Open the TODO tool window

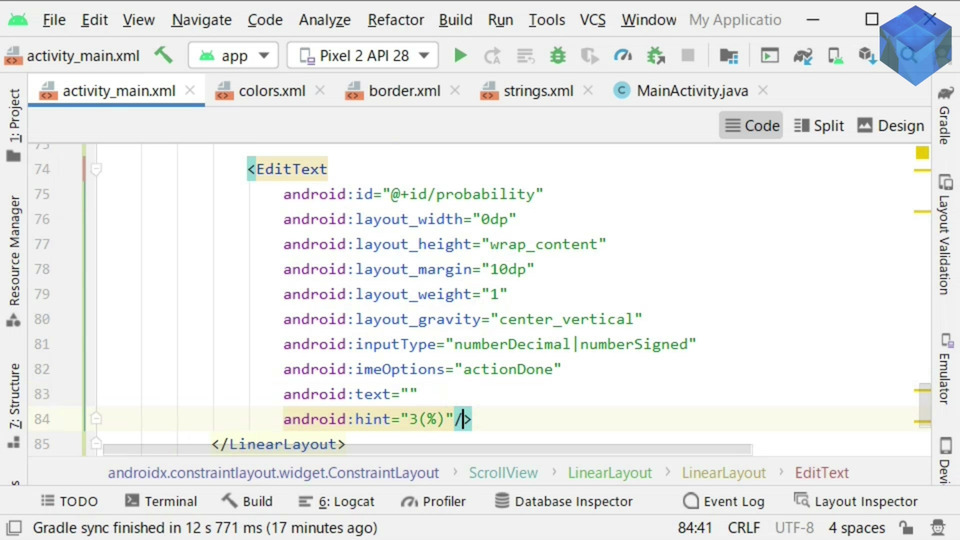pos(69,501)
